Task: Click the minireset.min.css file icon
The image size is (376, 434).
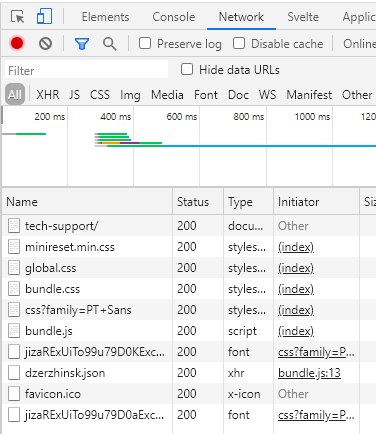Action: (x=14, y=247)
